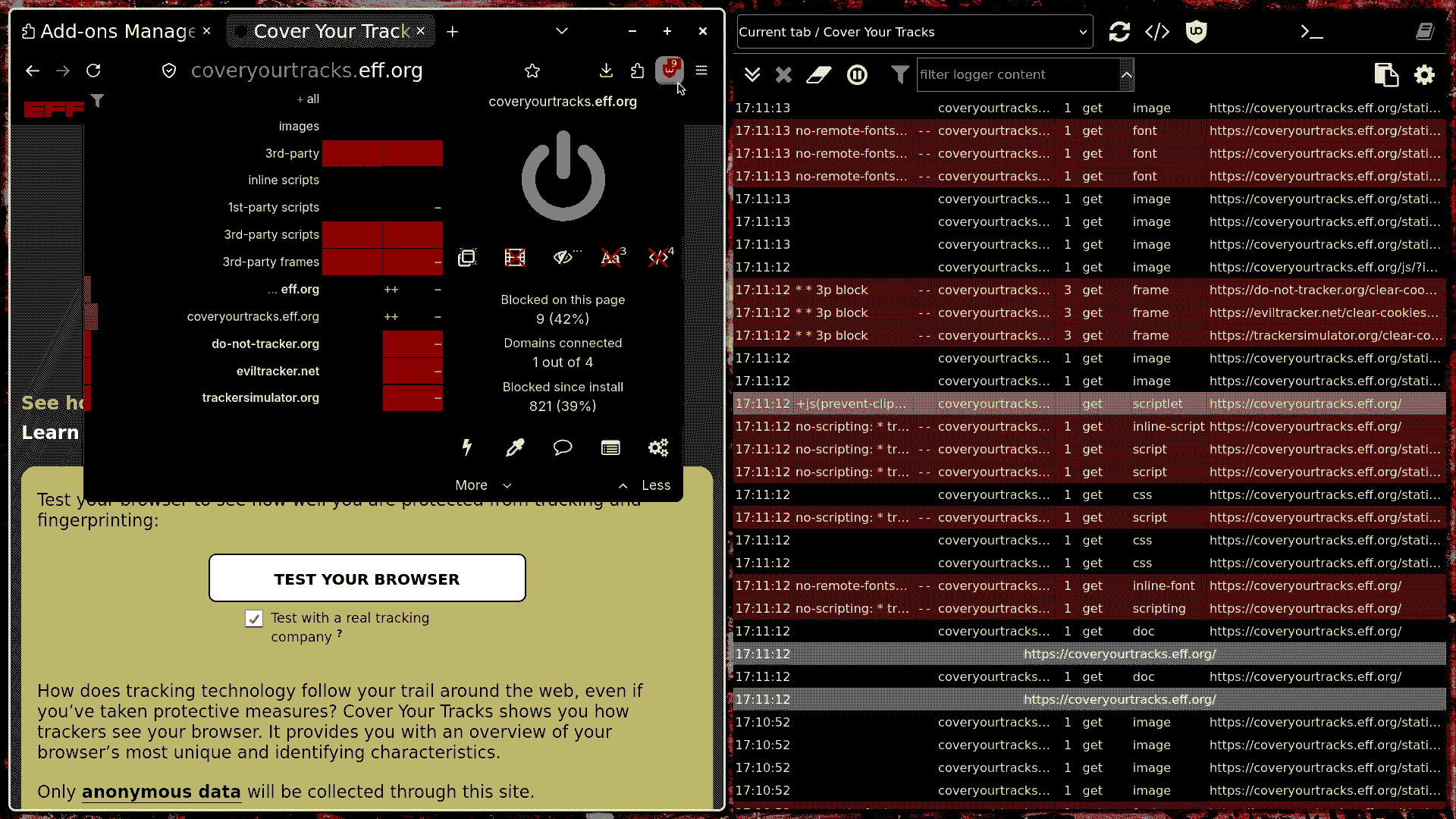Select the eviltracker.net firewall row label
Image resolution: width=1456 pixels, height=819 pixels.
[278, 372]
